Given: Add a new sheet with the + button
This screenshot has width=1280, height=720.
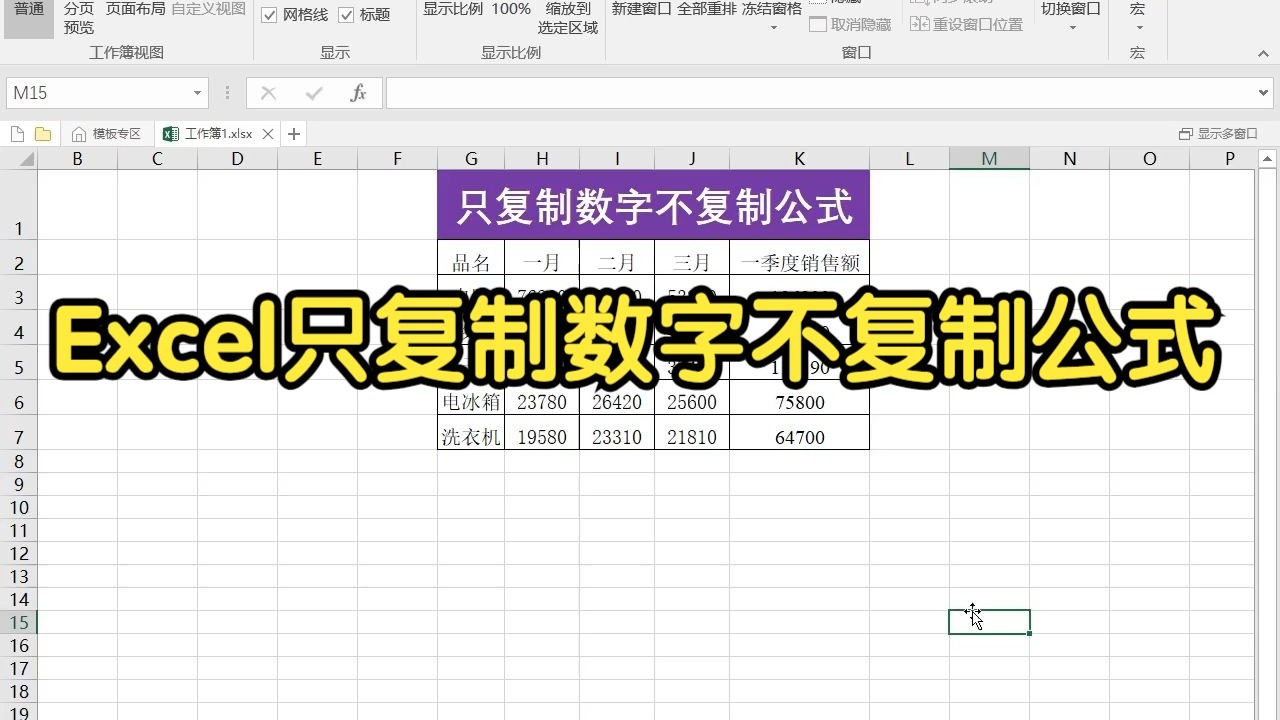Looking at the screenshot, I should (x=291, y=133).
